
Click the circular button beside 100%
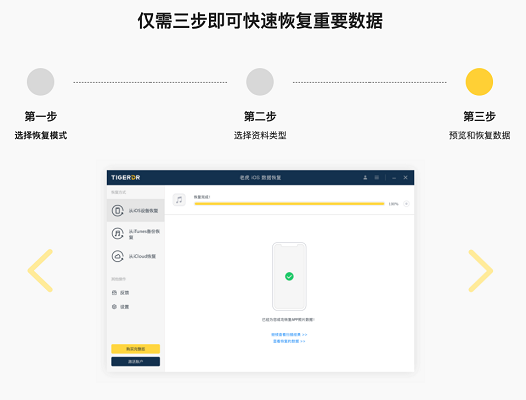(x=406, y=204)
